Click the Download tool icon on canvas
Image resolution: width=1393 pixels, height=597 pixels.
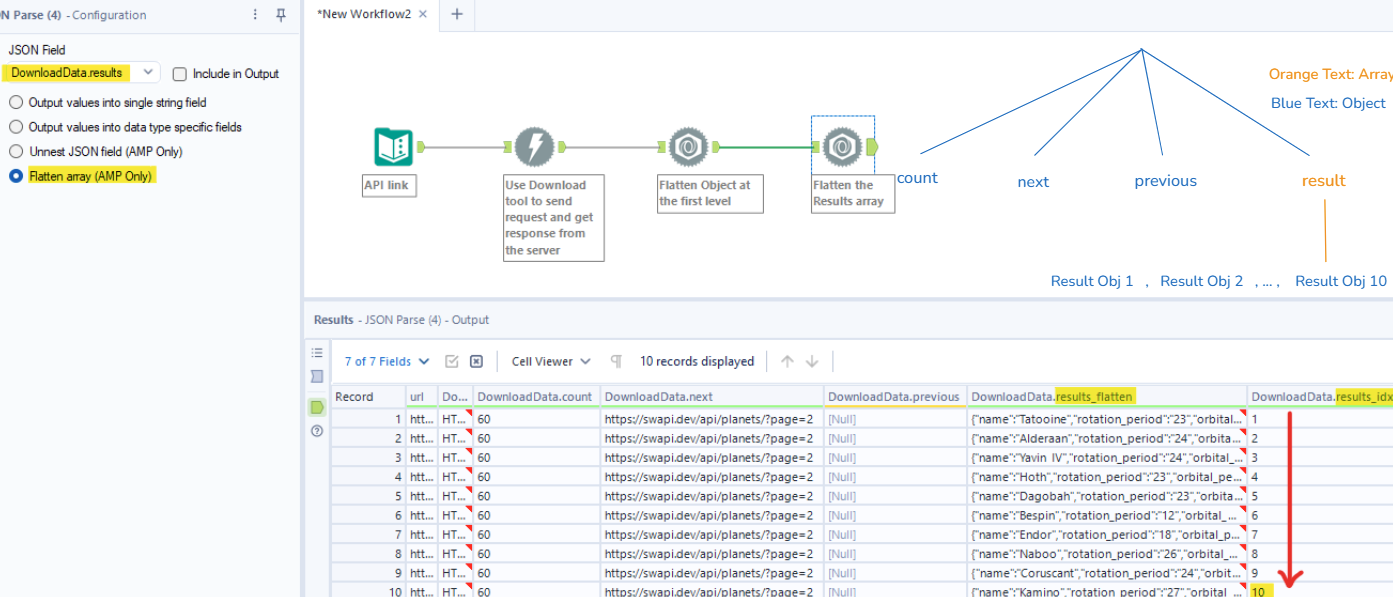pos(534,147)
